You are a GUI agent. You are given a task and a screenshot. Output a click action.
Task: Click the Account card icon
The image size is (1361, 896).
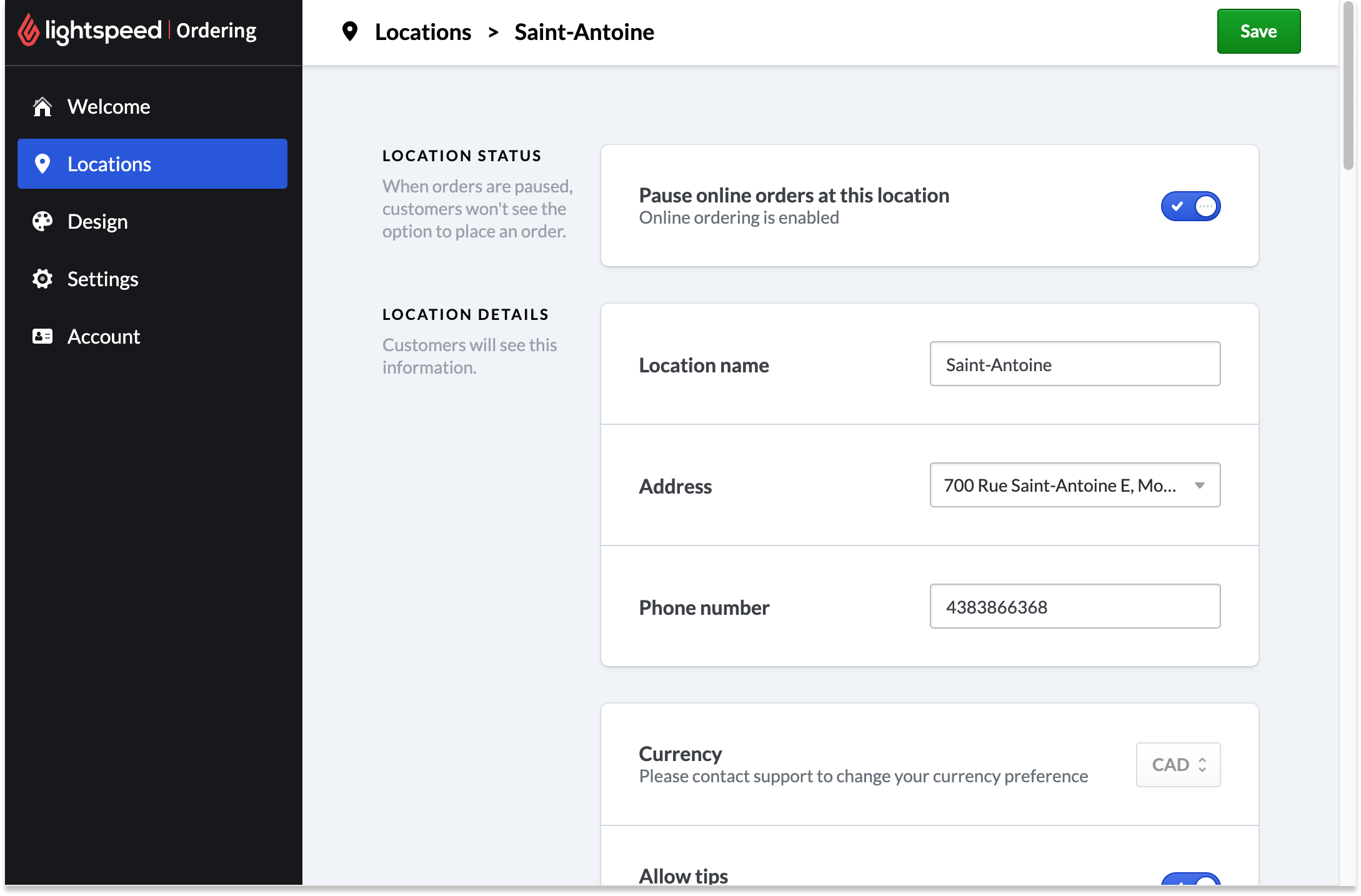click(42, 336)
